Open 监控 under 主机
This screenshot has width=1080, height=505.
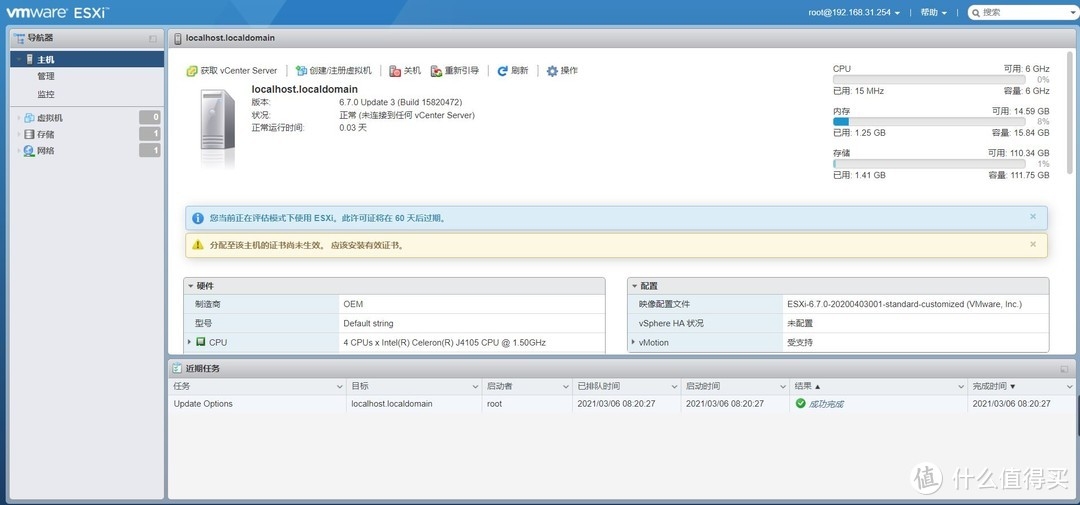pos(45,94)
